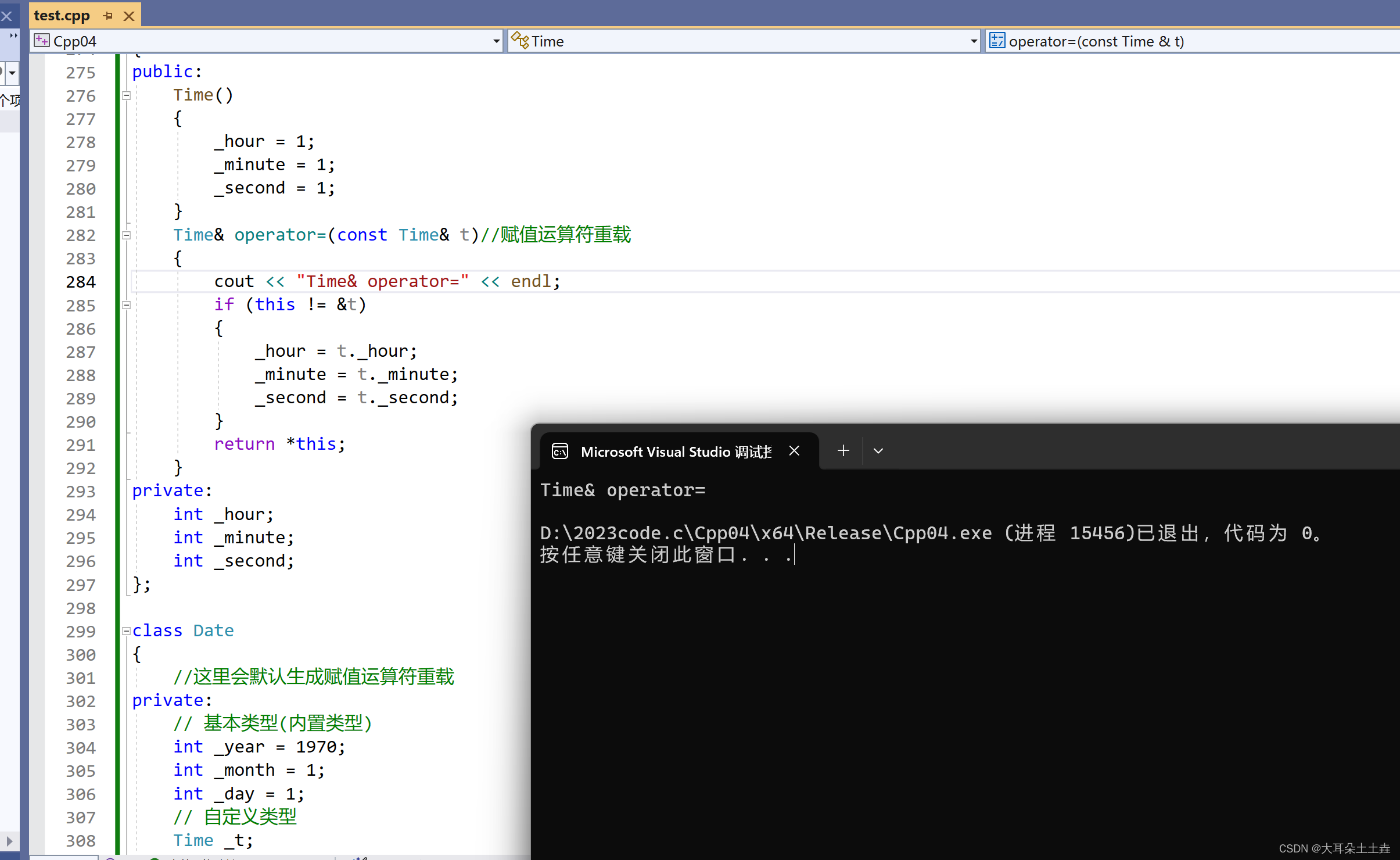Switch to the test.cpp editor tab

pyautogui.click(x=62, y=16)
